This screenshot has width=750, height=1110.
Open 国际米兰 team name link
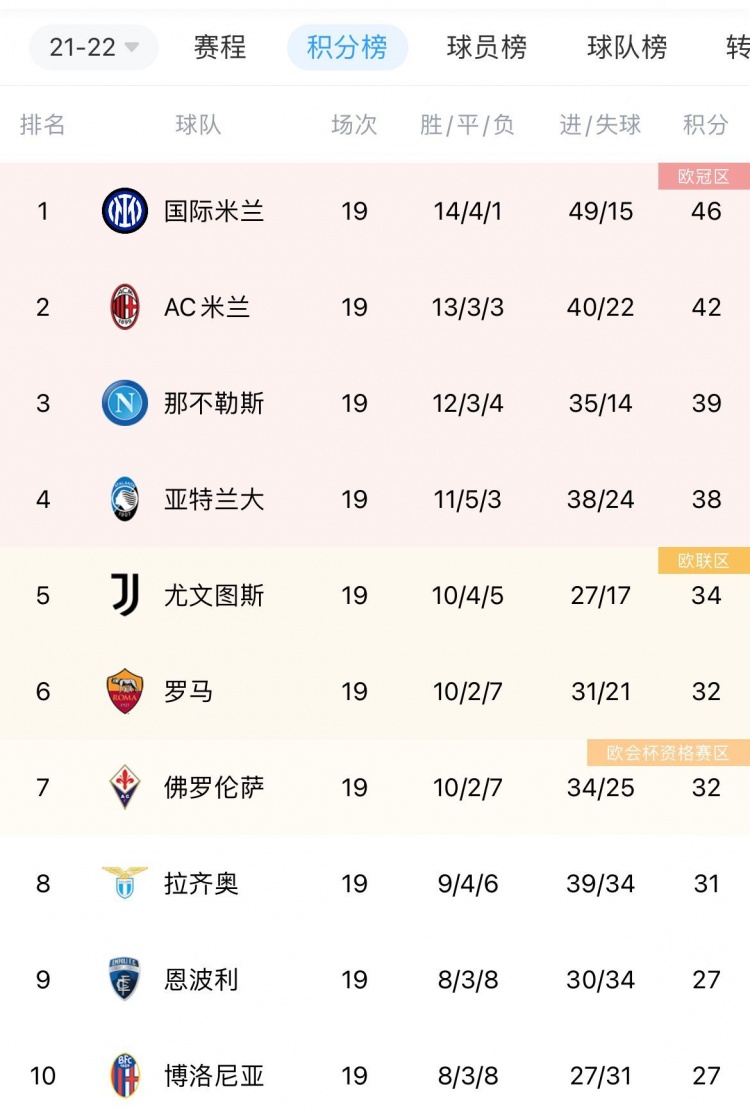[214, 211]
